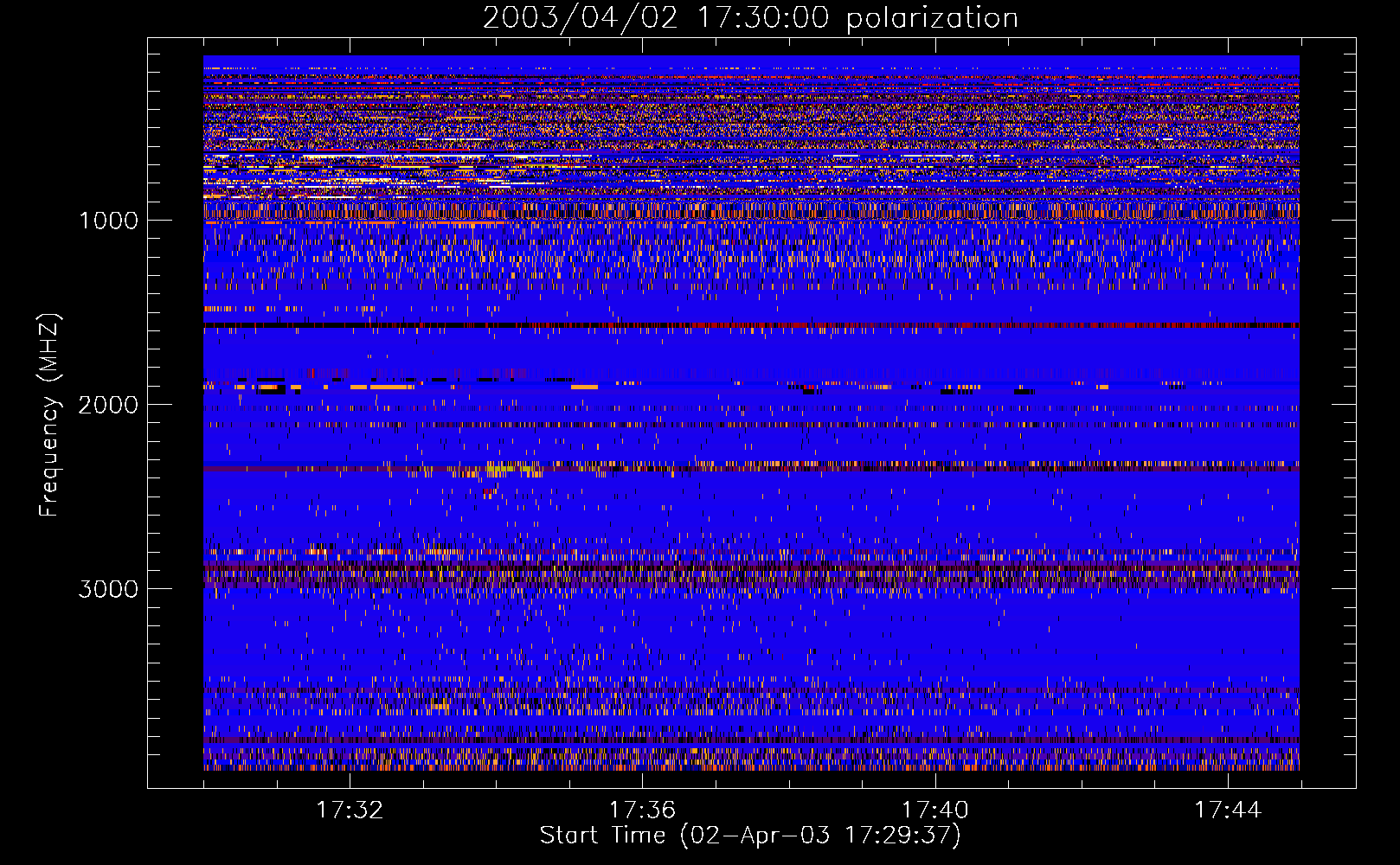
Task: Click the 17:44 time axis label
Action: click(1228, 811)
